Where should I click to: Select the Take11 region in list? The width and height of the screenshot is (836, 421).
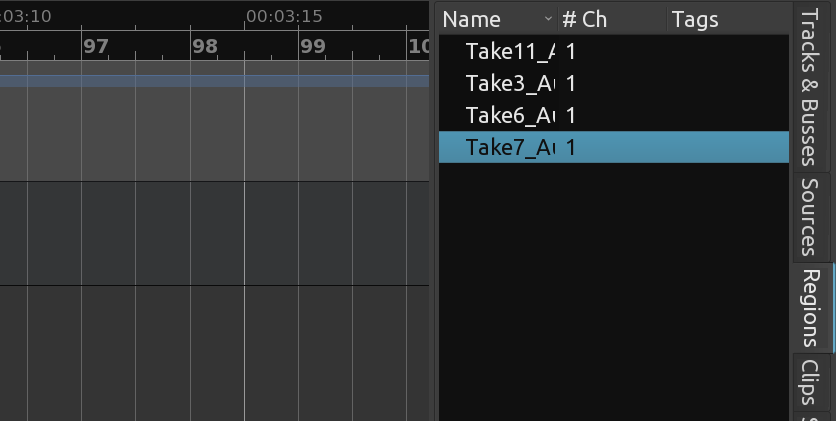pyautogui.click(x=614, y=51)
